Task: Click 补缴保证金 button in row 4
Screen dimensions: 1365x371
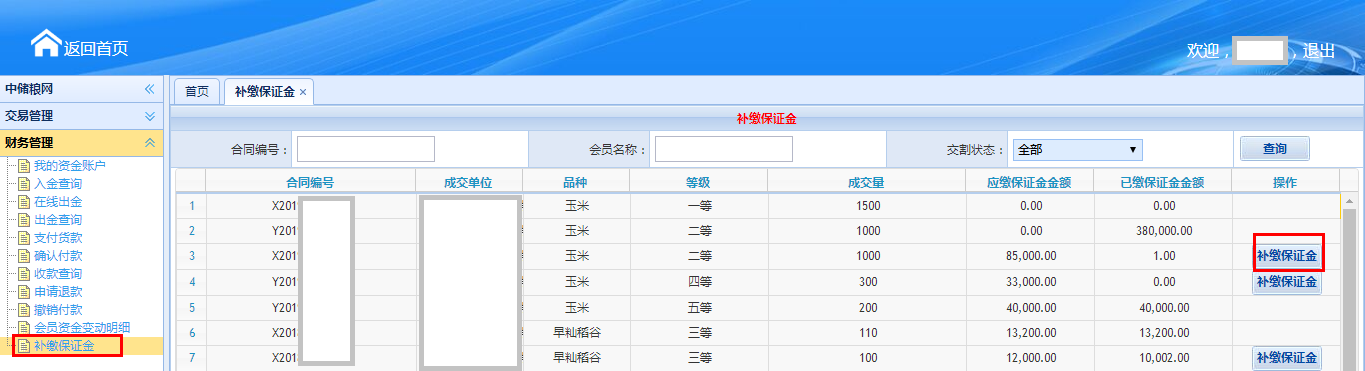Action: pyautogui.click(x=1287, y=282)
